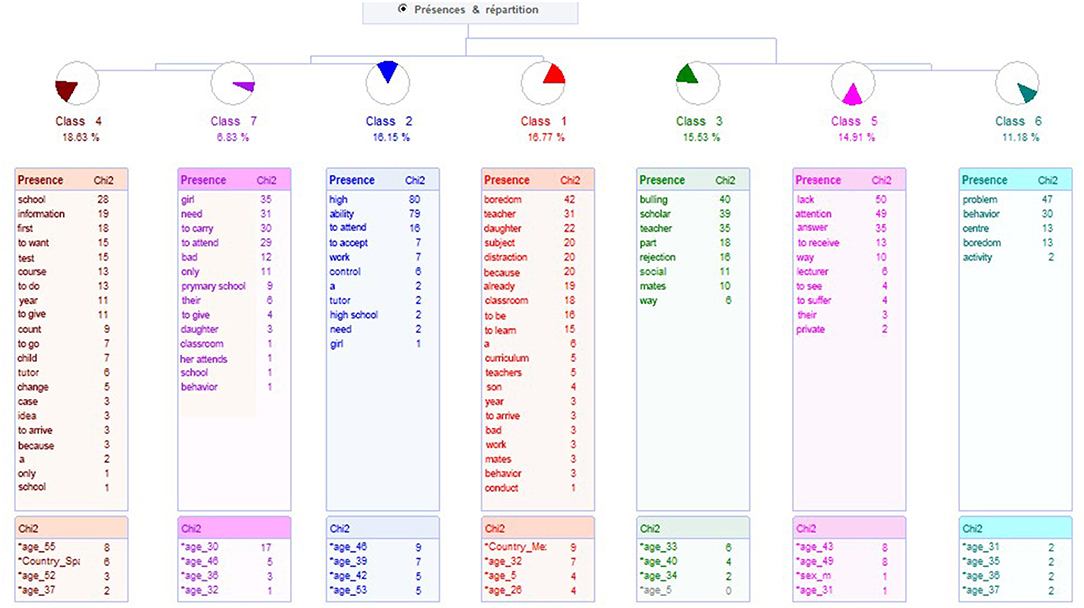This screenshot has width=1084, height=608.
Task: Select the 'to accept' row in Class 2
Action: (382, 243)
